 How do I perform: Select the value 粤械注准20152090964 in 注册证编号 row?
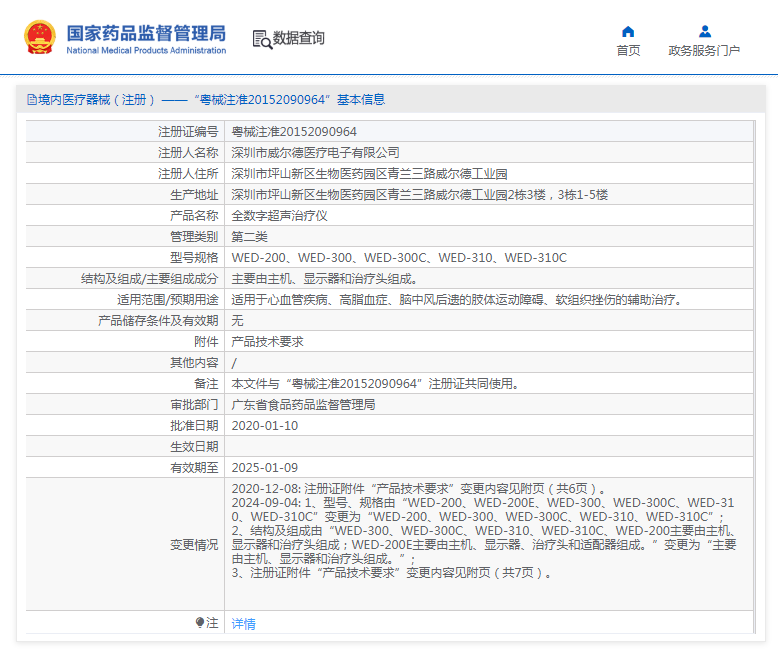tap(294, 131)
